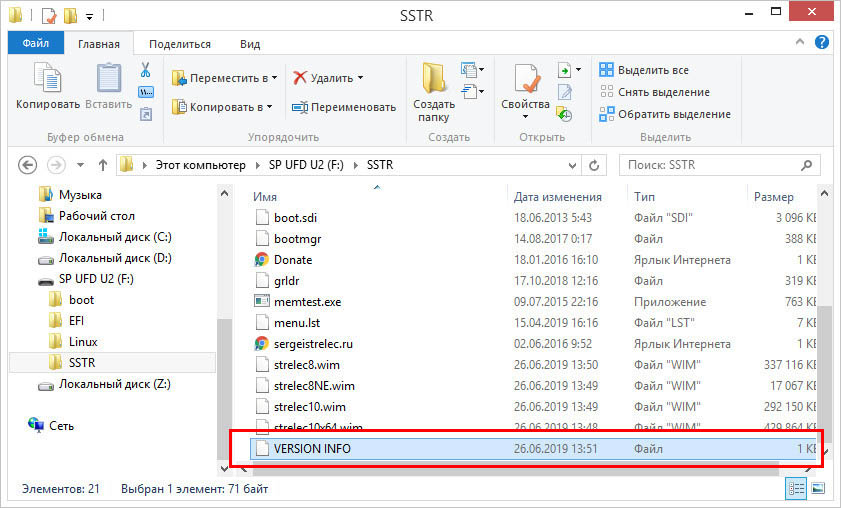Open the Открыть dropdown arrow

pyautogui.click(x=578, y=70)
